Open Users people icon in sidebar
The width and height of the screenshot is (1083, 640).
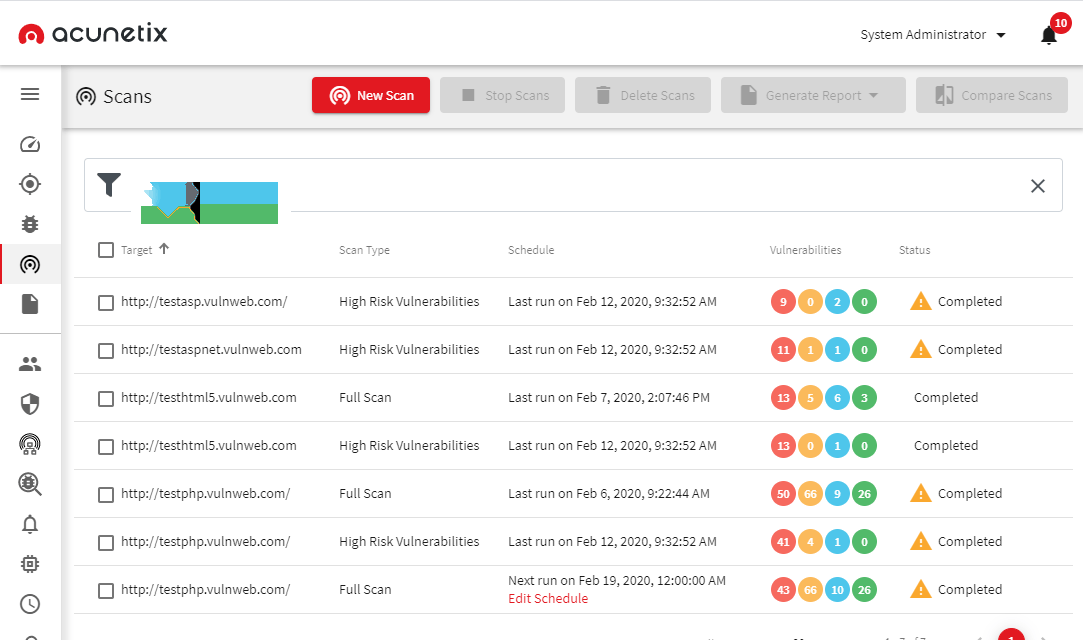coord(30,364)
